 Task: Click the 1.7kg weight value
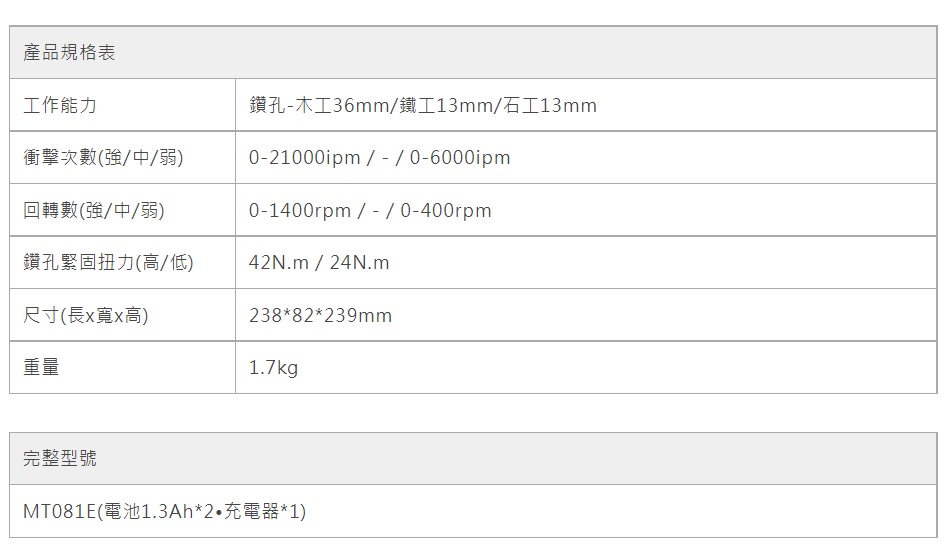click(273, 369)
